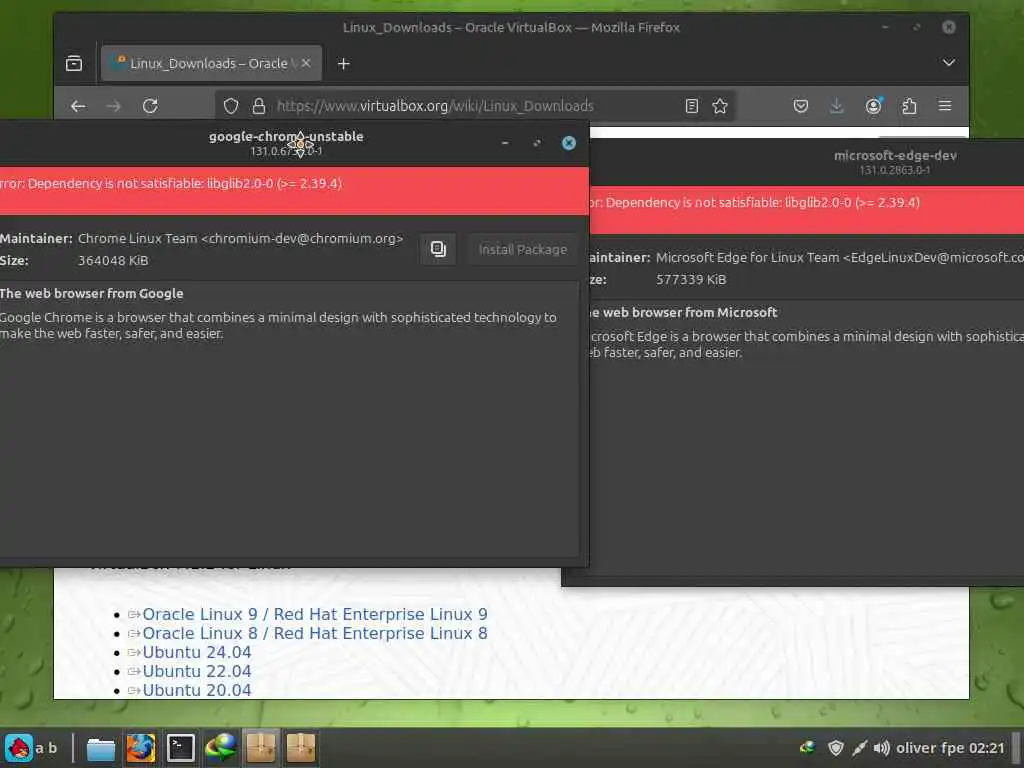Image resolution: width=1024 pixels, height=768 pixels.
Task: Open Firefox downloads panel
Action: tap(837, 106)
